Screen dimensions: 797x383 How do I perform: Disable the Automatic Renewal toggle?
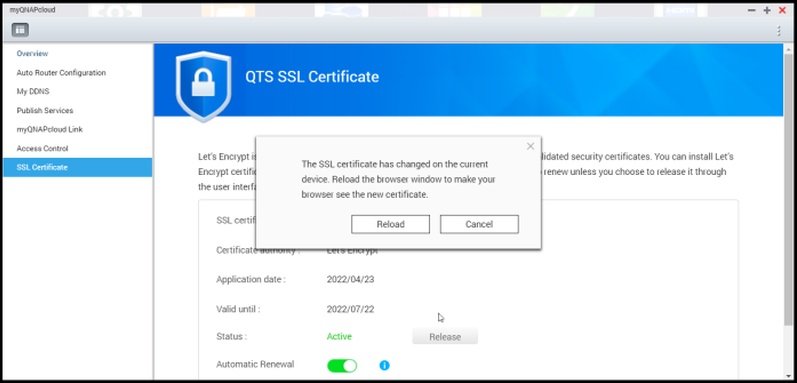[x=342, y=366]
